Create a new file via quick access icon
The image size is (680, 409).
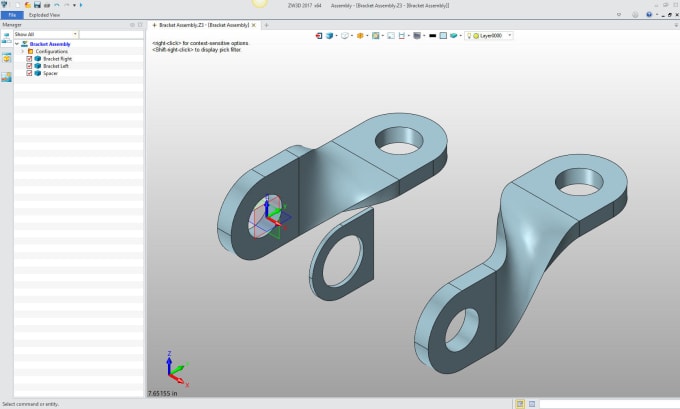(x=18, y=5)
